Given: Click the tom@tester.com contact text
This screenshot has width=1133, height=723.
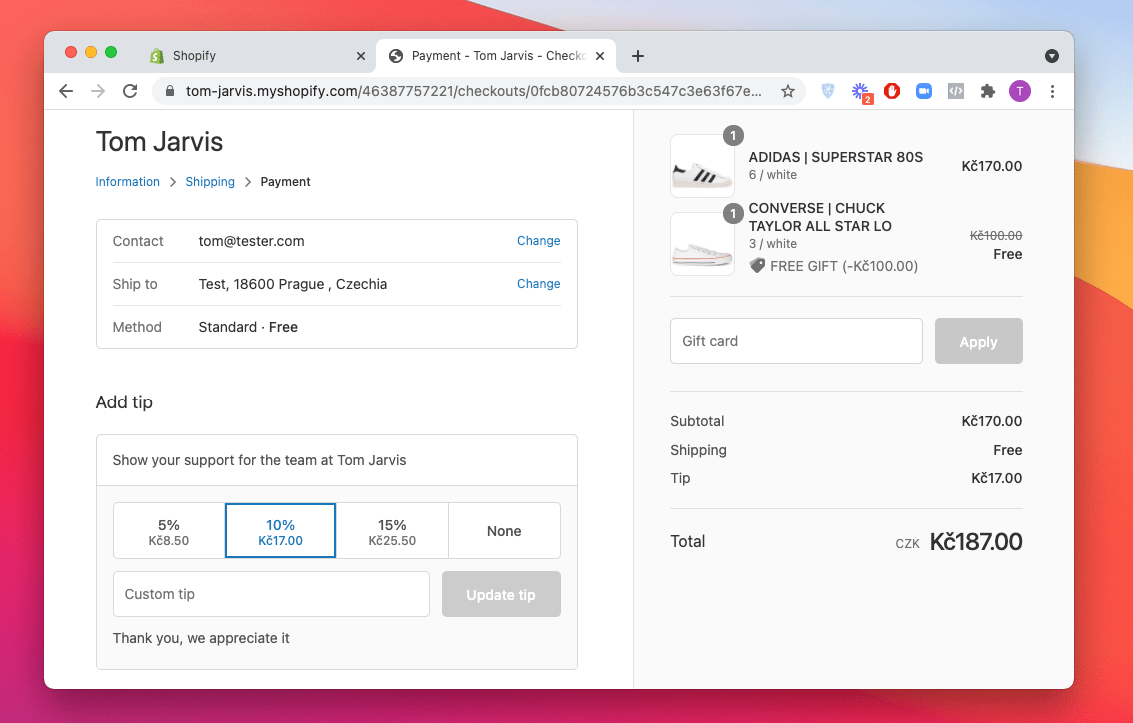Looking at the screenshot, I should pyautogui.click(x=251, y=241).
